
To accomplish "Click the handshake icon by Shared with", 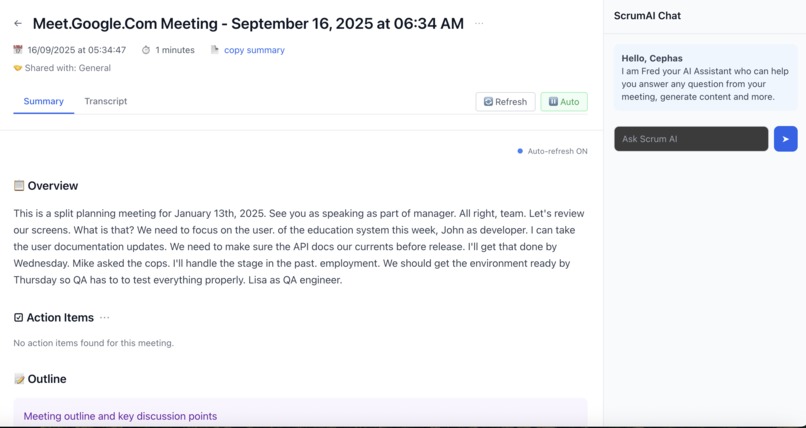I will coord(18,68).
